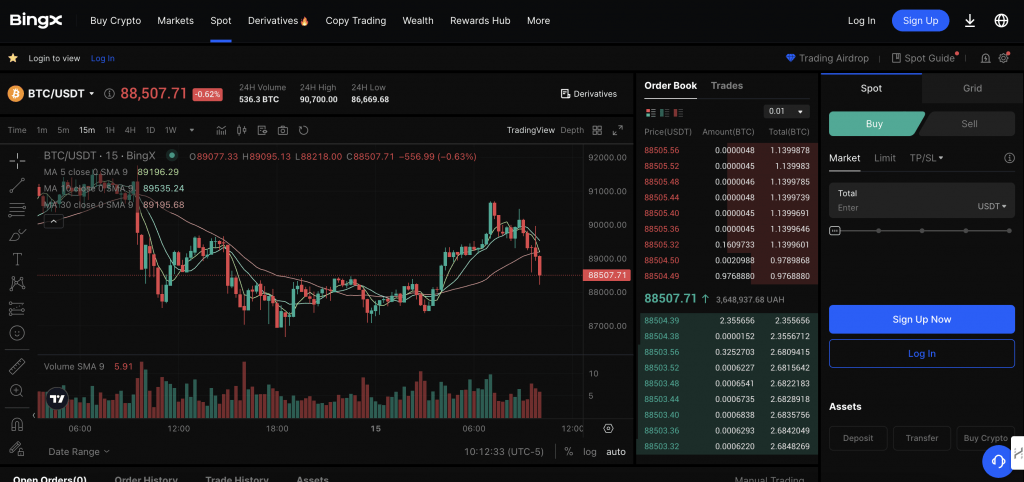Screen dimensions: 1024x482
Task: Open the TP/SL order type dropdown
Action: coord(926,157)
